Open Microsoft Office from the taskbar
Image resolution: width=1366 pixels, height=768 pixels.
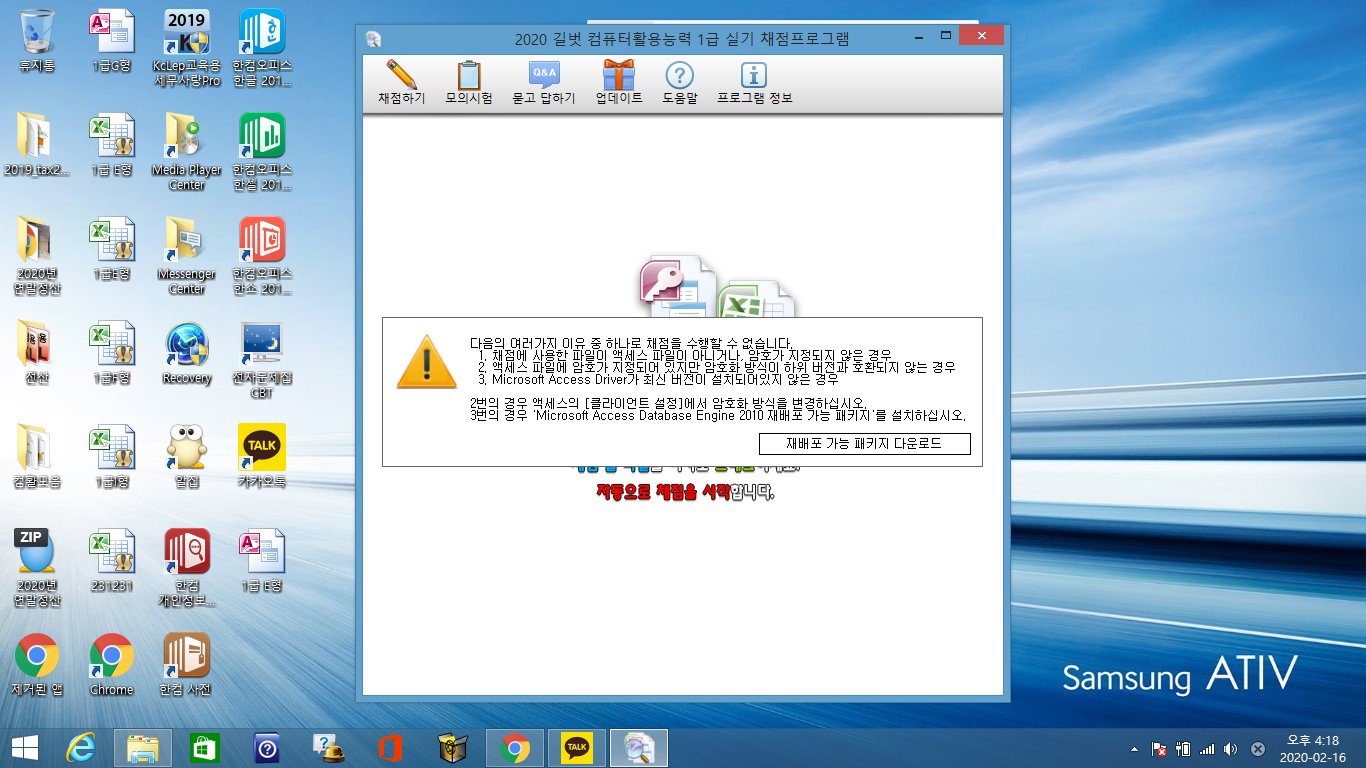[390, 747]
